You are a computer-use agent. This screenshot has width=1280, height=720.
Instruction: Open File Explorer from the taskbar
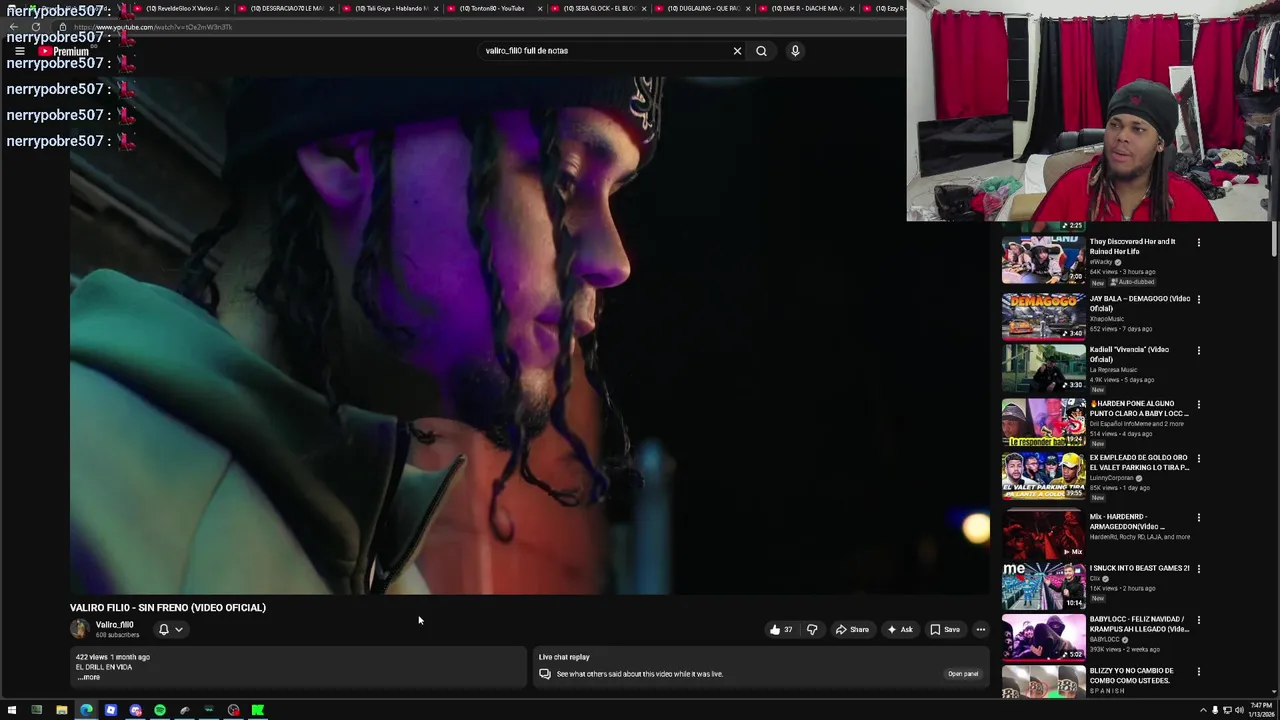(61, 710)
